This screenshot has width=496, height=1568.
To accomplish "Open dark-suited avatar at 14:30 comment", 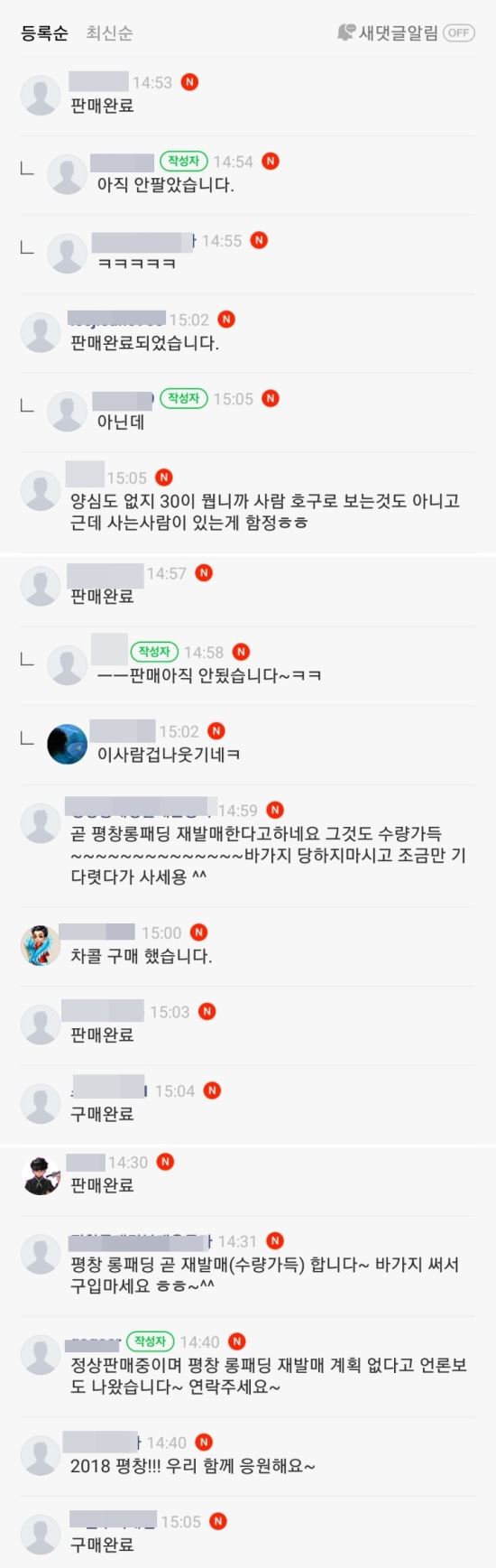I will tap(41, 1174).
